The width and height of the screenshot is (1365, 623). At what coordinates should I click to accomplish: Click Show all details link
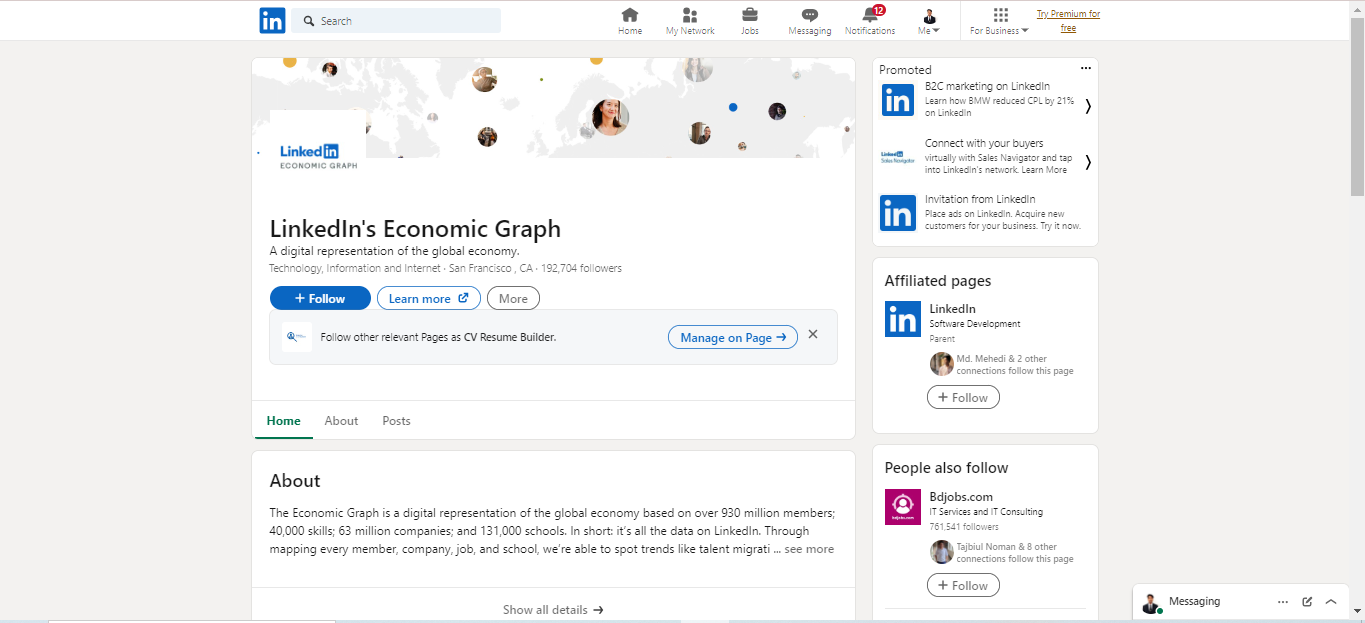coord(553,610)
